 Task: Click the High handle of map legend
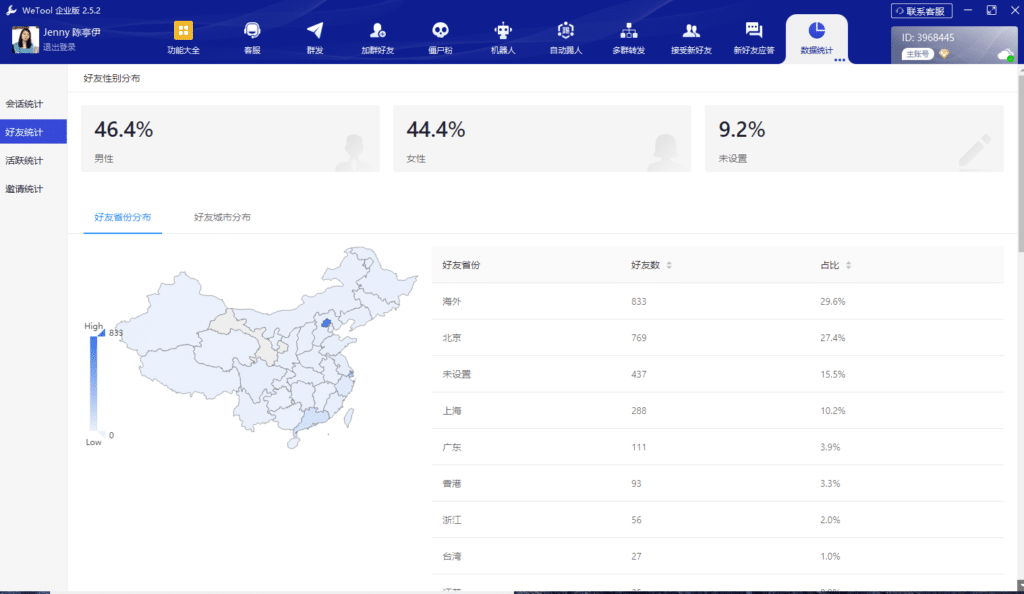102,333
